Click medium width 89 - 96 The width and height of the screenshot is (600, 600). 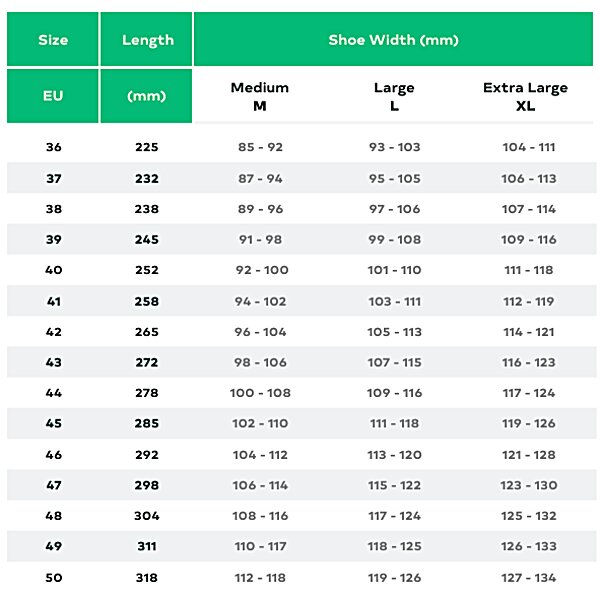pos(260,209)
